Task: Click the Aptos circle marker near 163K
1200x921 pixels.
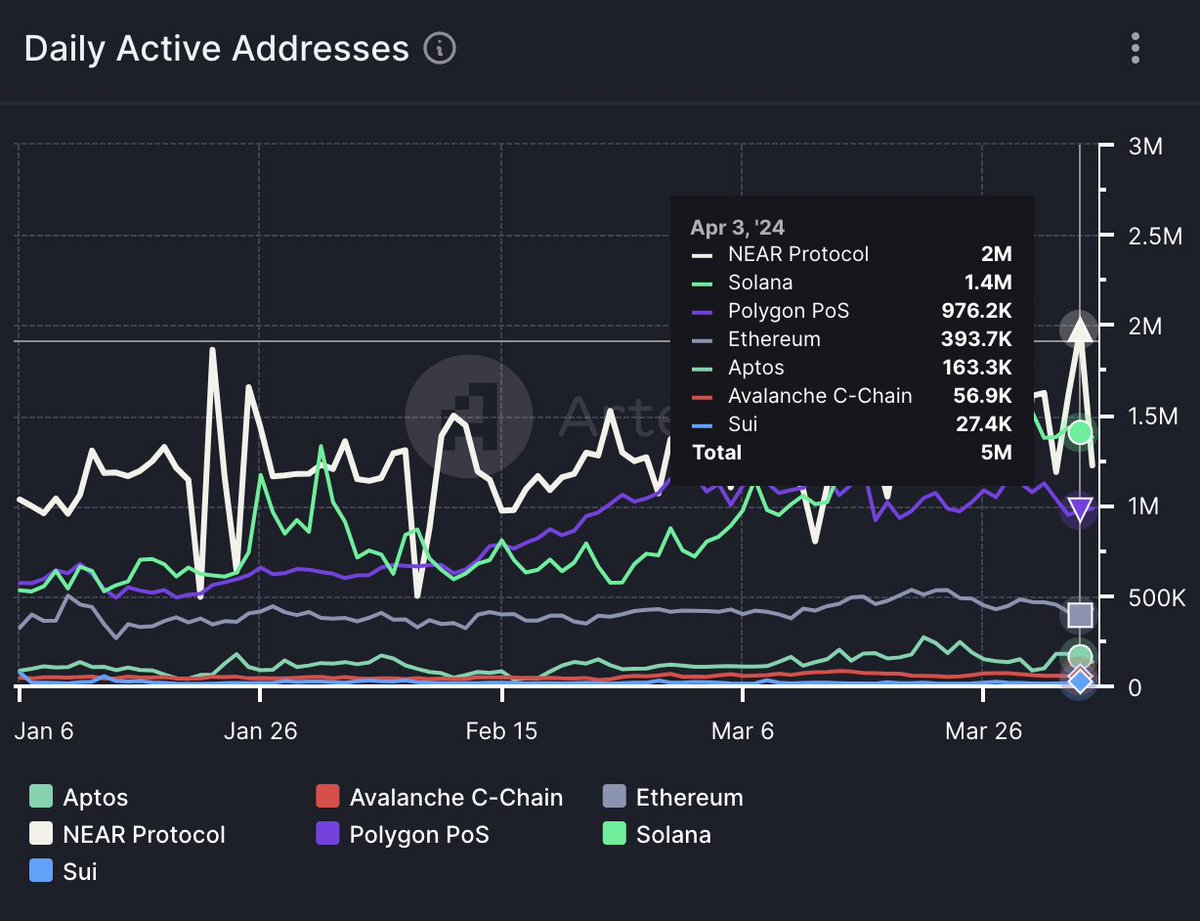Action: click(x=1080, y=656)
